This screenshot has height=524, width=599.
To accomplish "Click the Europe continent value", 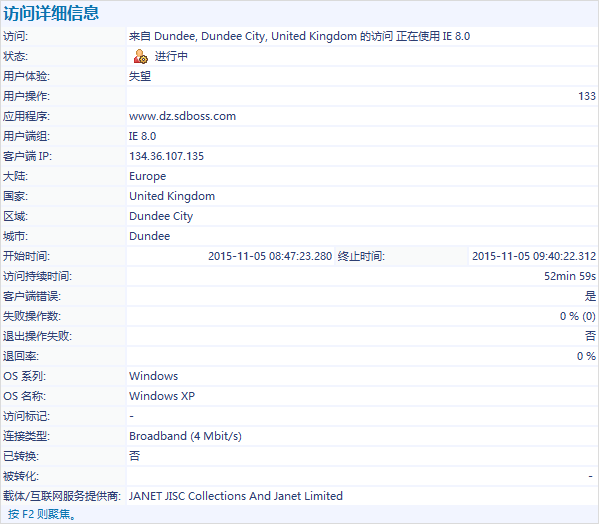I will click(147, 176).
